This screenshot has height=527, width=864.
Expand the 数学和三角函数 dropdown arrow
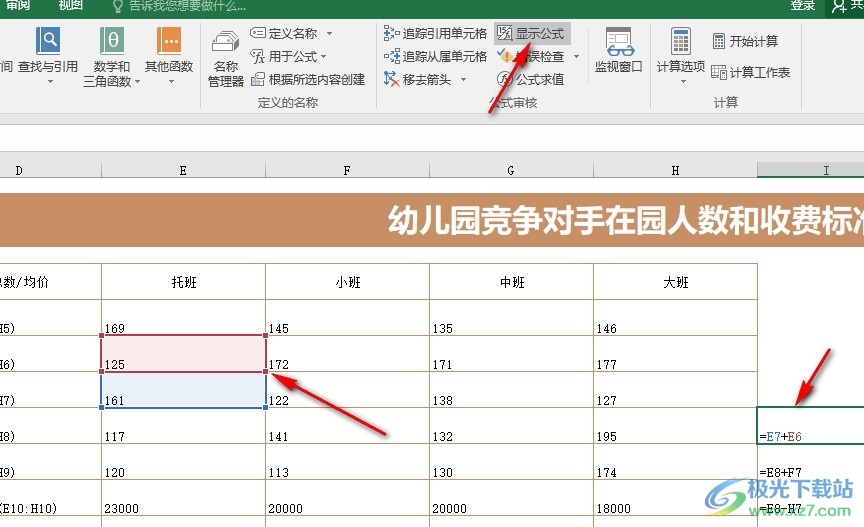coord(137,82)
